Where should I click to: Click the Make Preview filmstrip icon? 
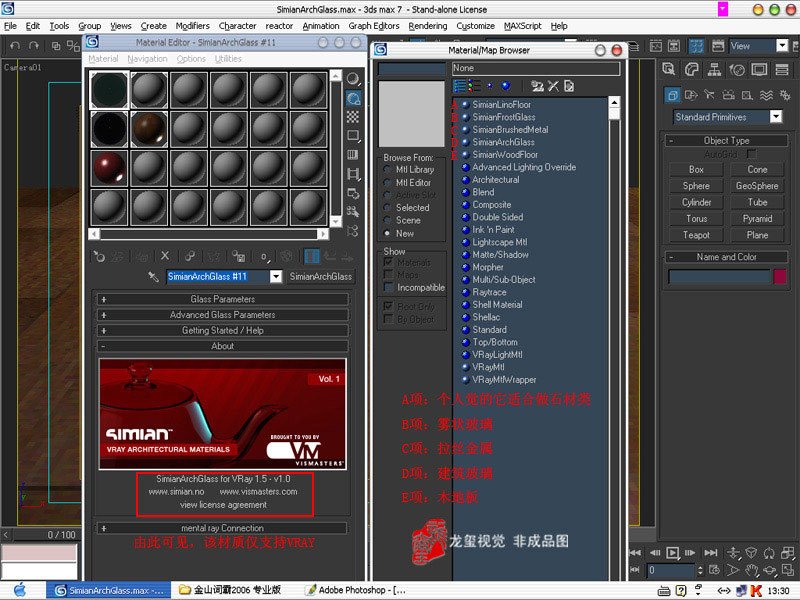pos(353,174)
